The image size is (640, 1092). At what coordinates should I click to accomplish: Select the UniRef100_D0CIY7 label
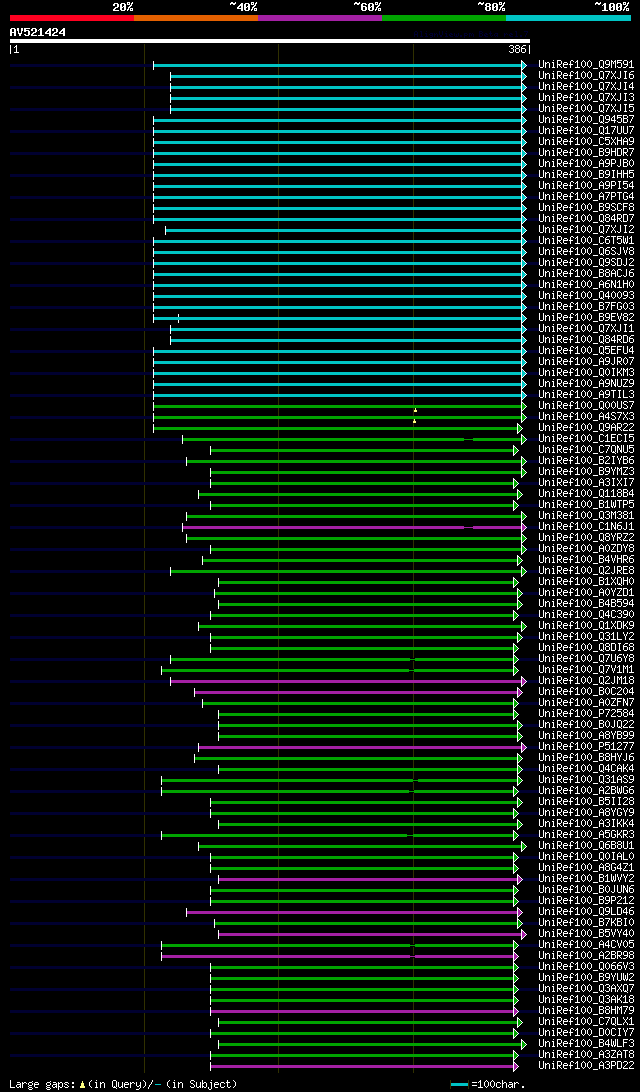tap(586, 1033)
